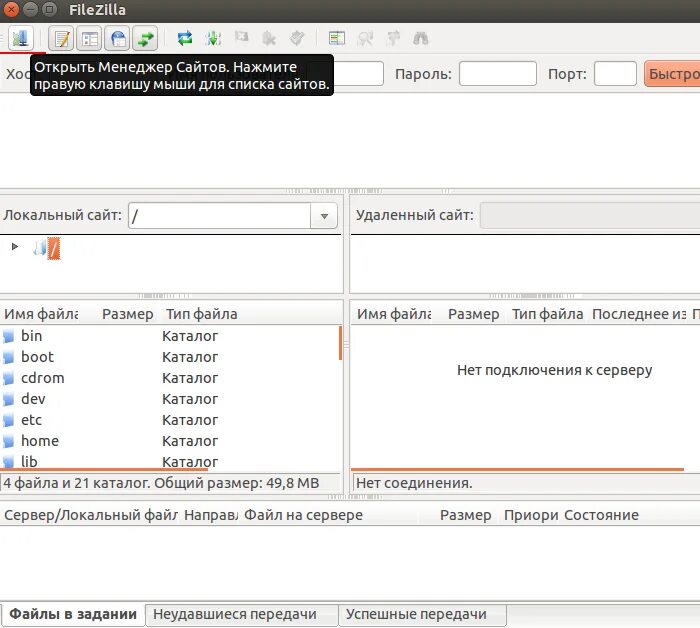Click the cancel current operation icon
Viewport: 700px width, 628px height.
pyautogui.click(x=242, y=37)
